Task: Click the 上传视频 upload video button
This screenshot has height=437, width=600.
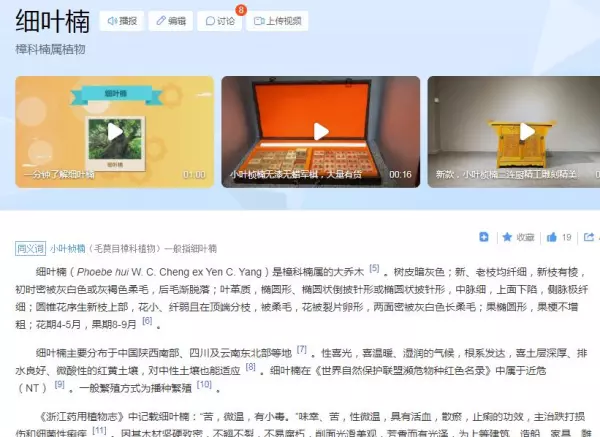Action: click(x=277, y=21)
